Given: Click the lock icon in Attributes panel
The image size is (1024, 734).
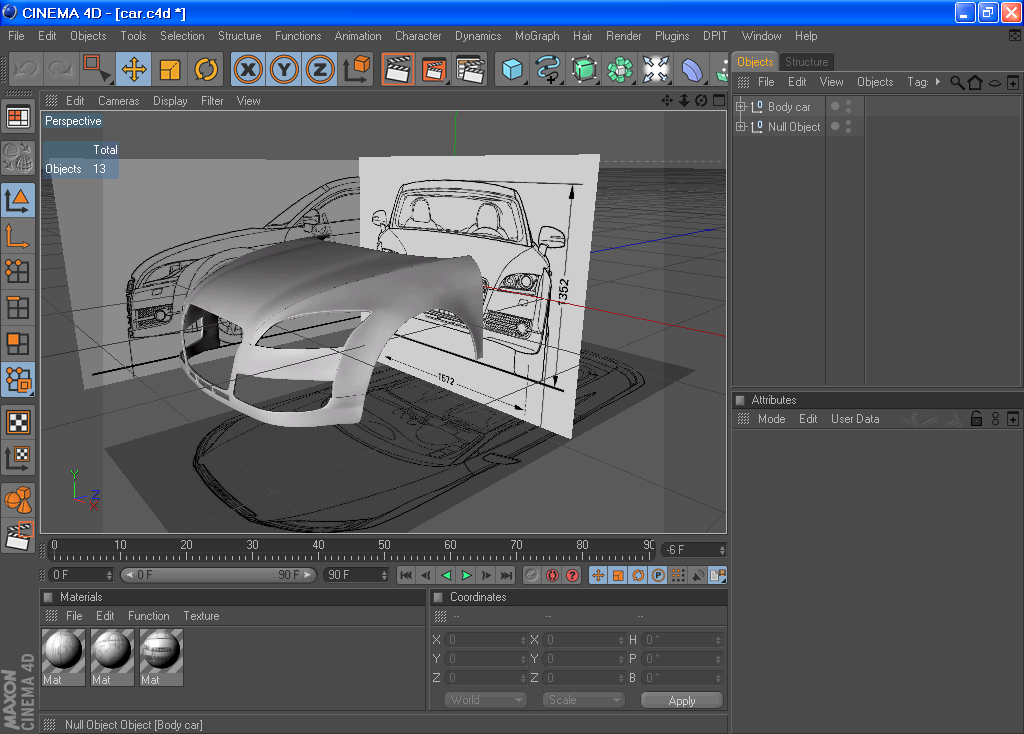Looking at the screenshot, I should pos(976,419).
